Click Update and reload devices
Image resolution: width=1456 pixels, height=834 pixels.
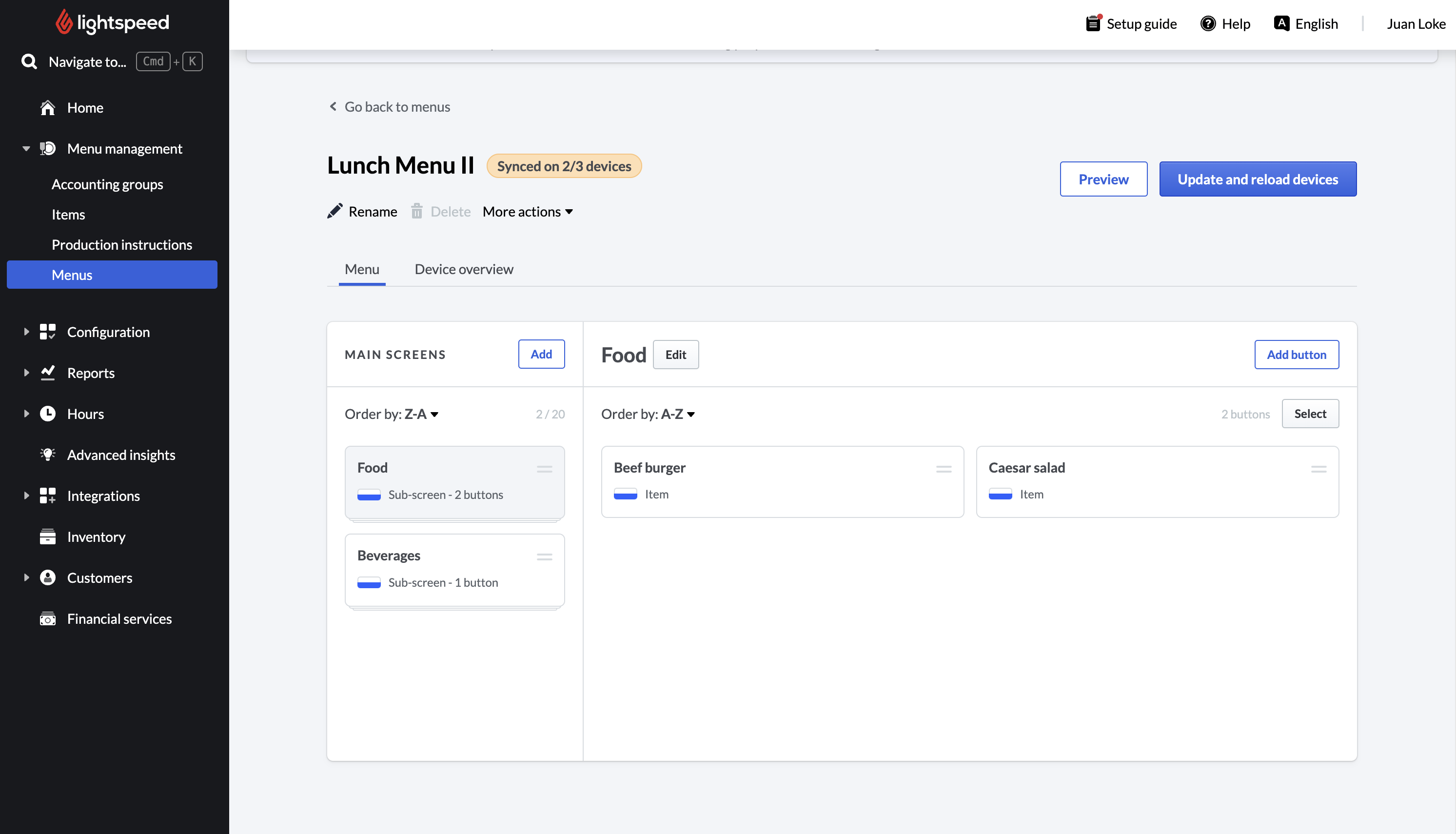tap(1258, 179)
